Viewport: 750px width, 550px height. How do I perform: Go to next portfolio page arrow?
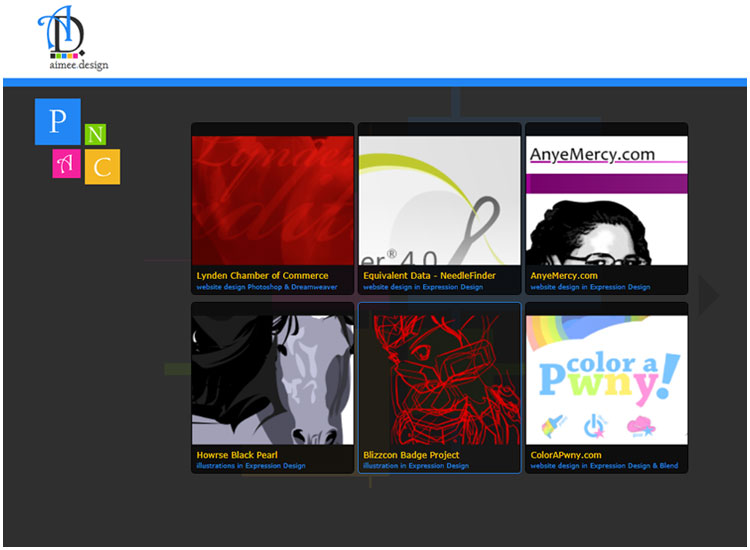point(709,296)
